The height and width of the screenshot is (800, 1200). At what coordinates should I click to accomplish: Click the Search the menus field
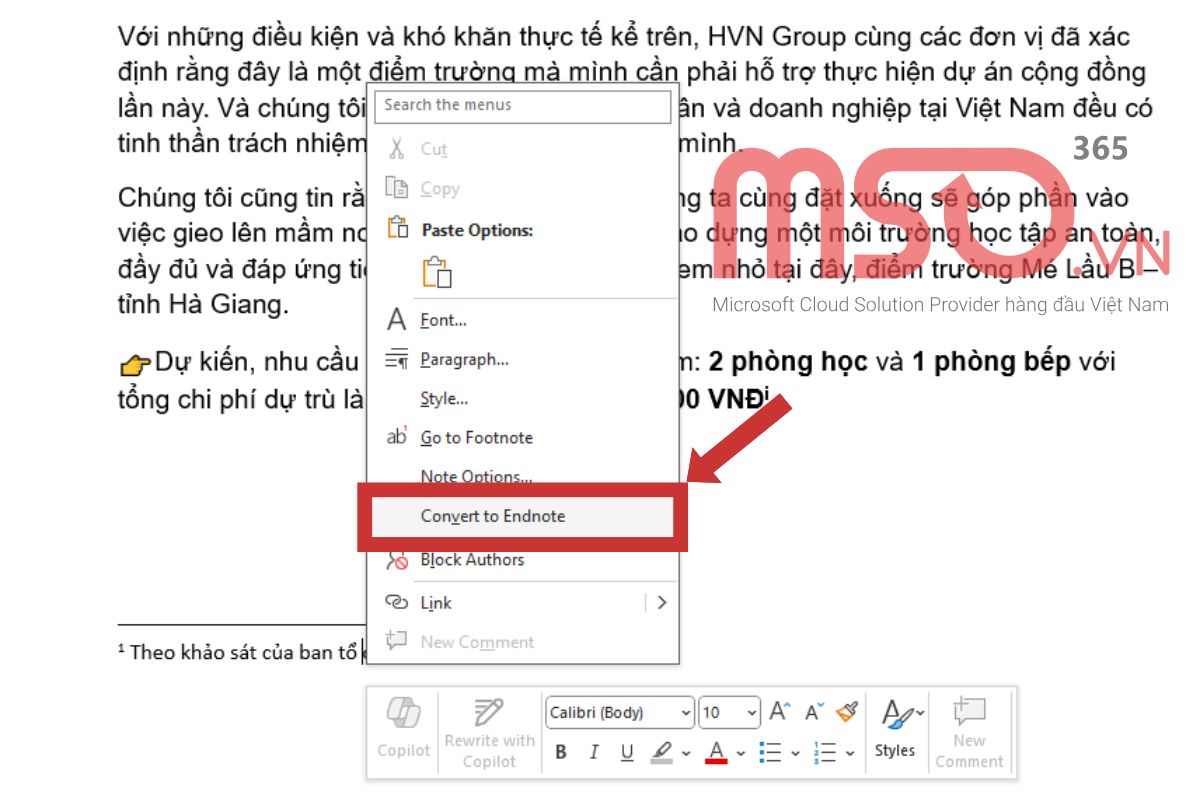[522, 106]
